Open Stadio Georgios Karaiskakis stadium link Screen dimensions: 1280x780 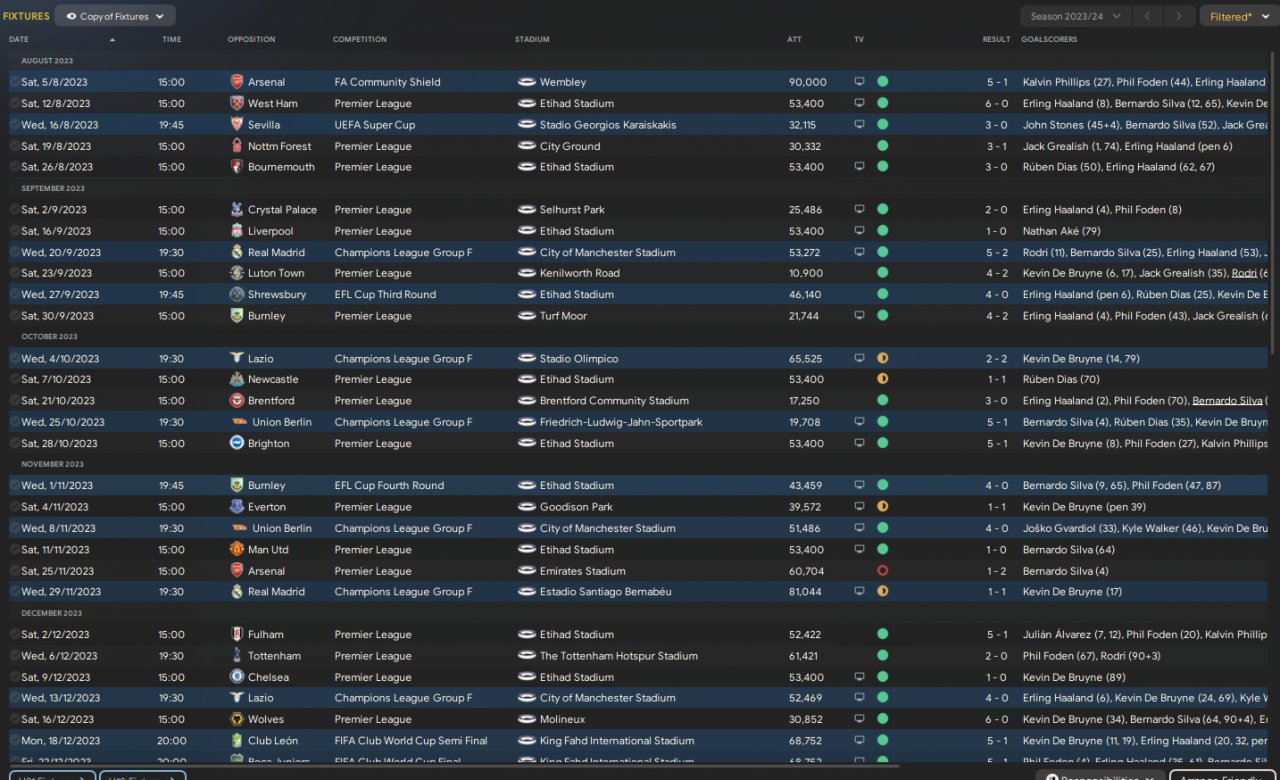pyautogui.click(x=608, y=125)
